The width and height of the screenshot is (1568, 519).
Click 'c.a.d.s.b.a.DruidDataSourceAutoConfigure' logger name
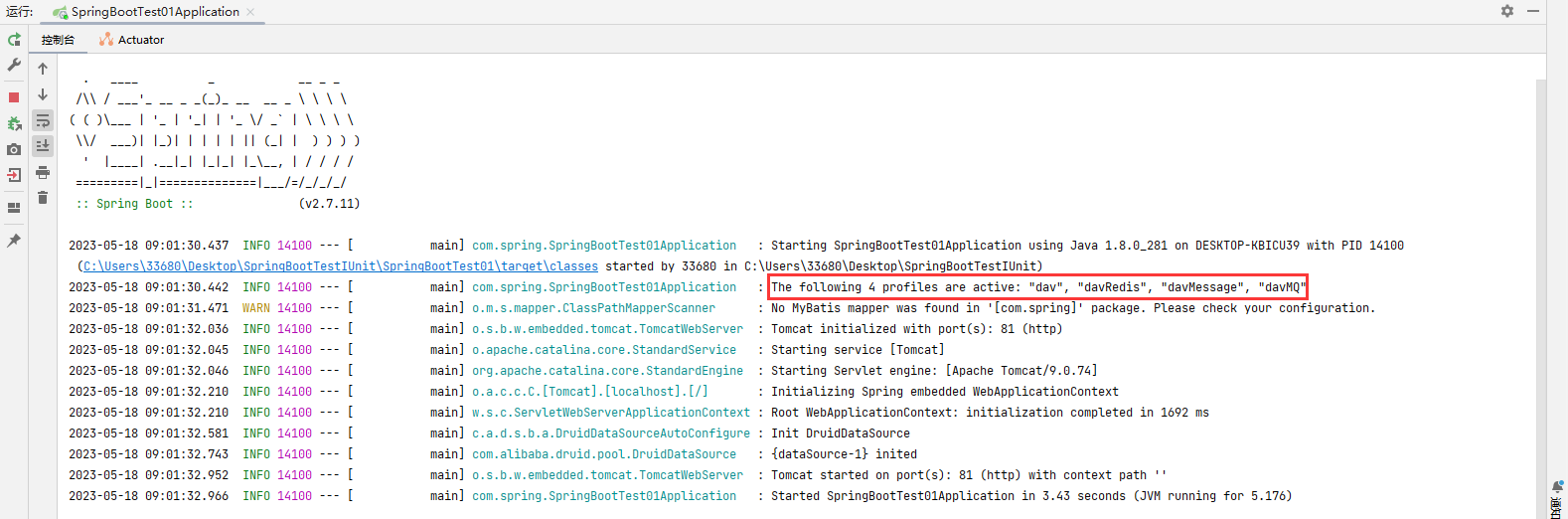point(611,433)
